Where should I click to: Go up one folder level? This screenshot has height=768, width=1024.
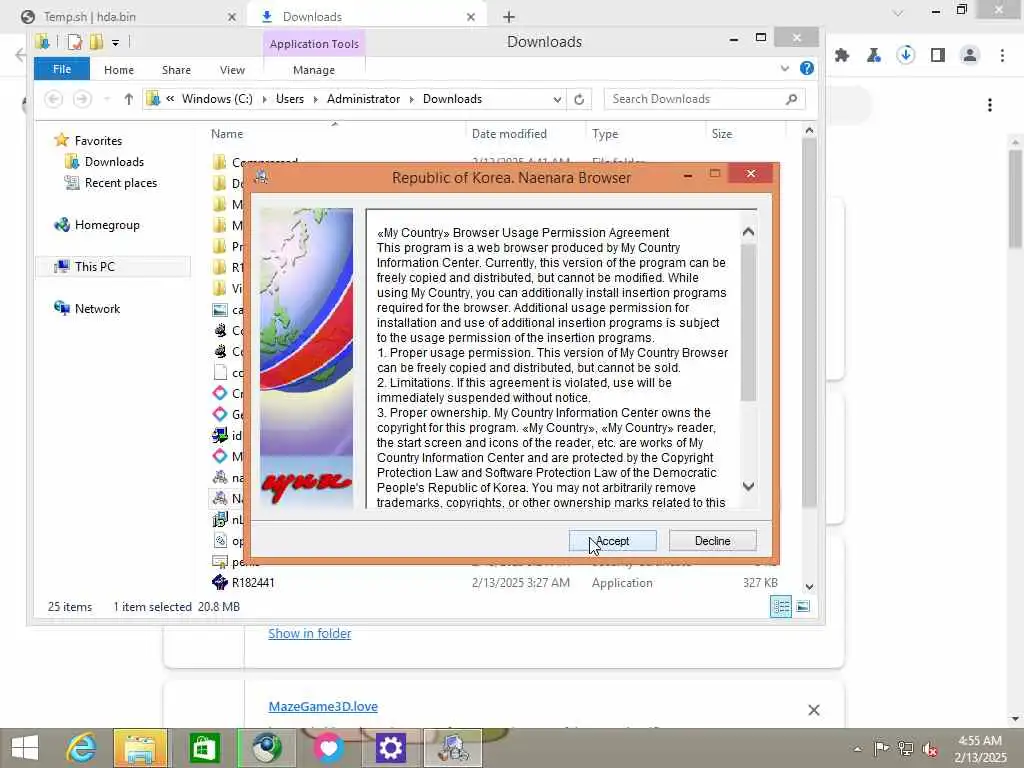(129, 99)
